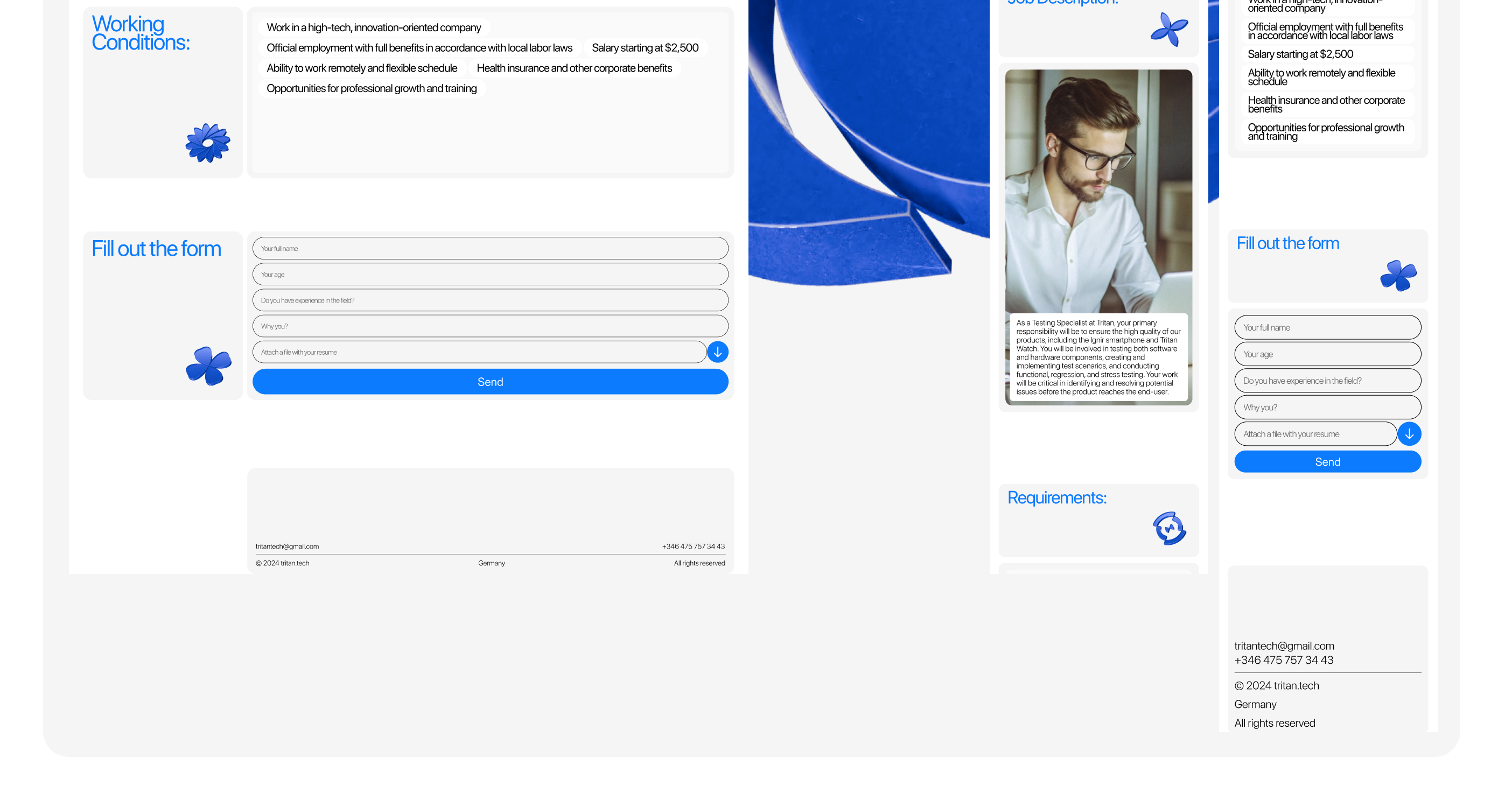This screenshot has height=800, width=1512.
Task: Open the tritantech@gmail.com link in desktop footer
Action: click(287, 546)
